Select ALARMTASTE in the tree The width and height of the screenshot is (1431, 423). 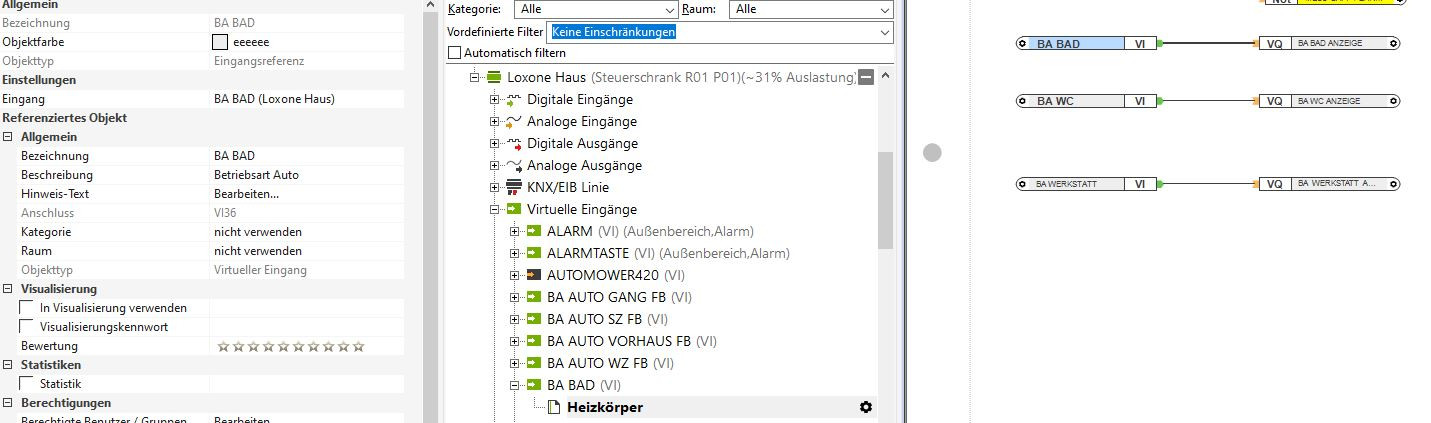[588, 253]
